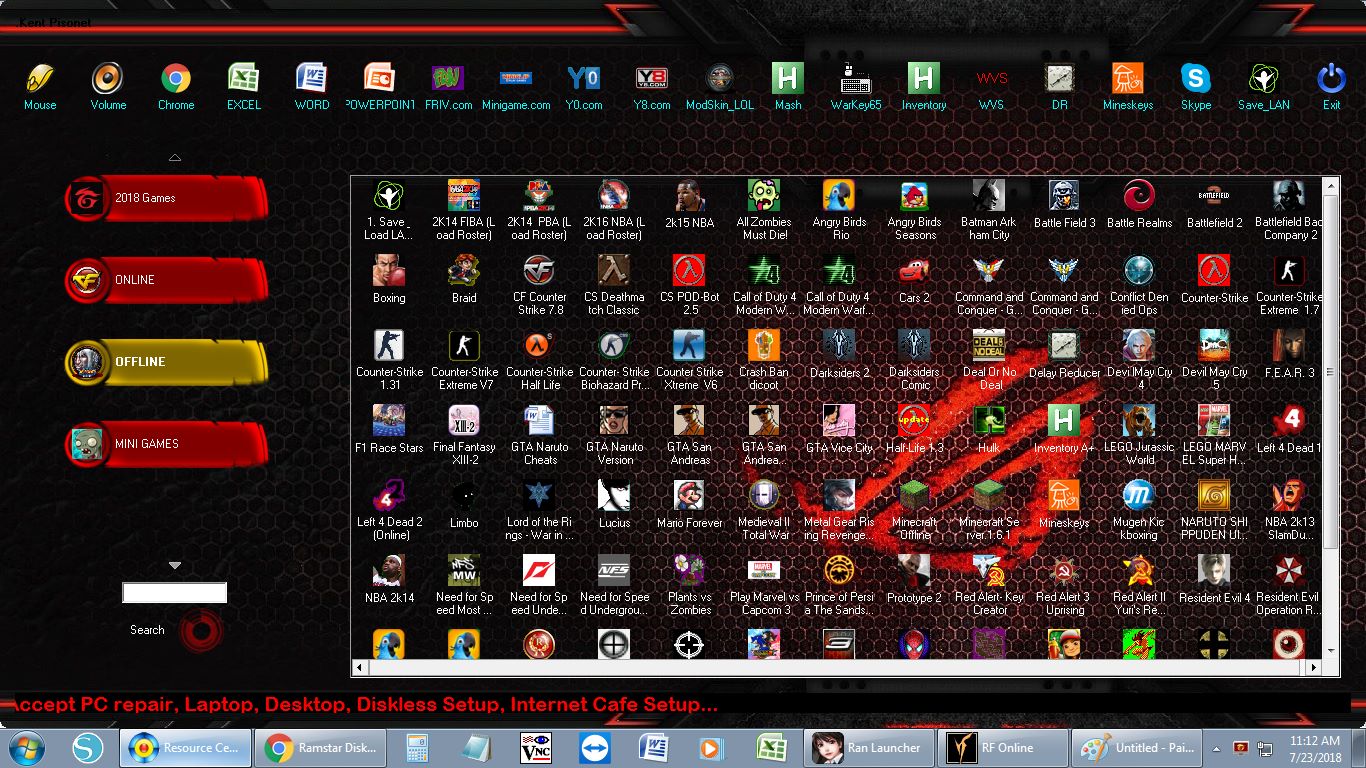
Task: Click the game list scrollbar up arrow
Action: (x=1330, y=186)
